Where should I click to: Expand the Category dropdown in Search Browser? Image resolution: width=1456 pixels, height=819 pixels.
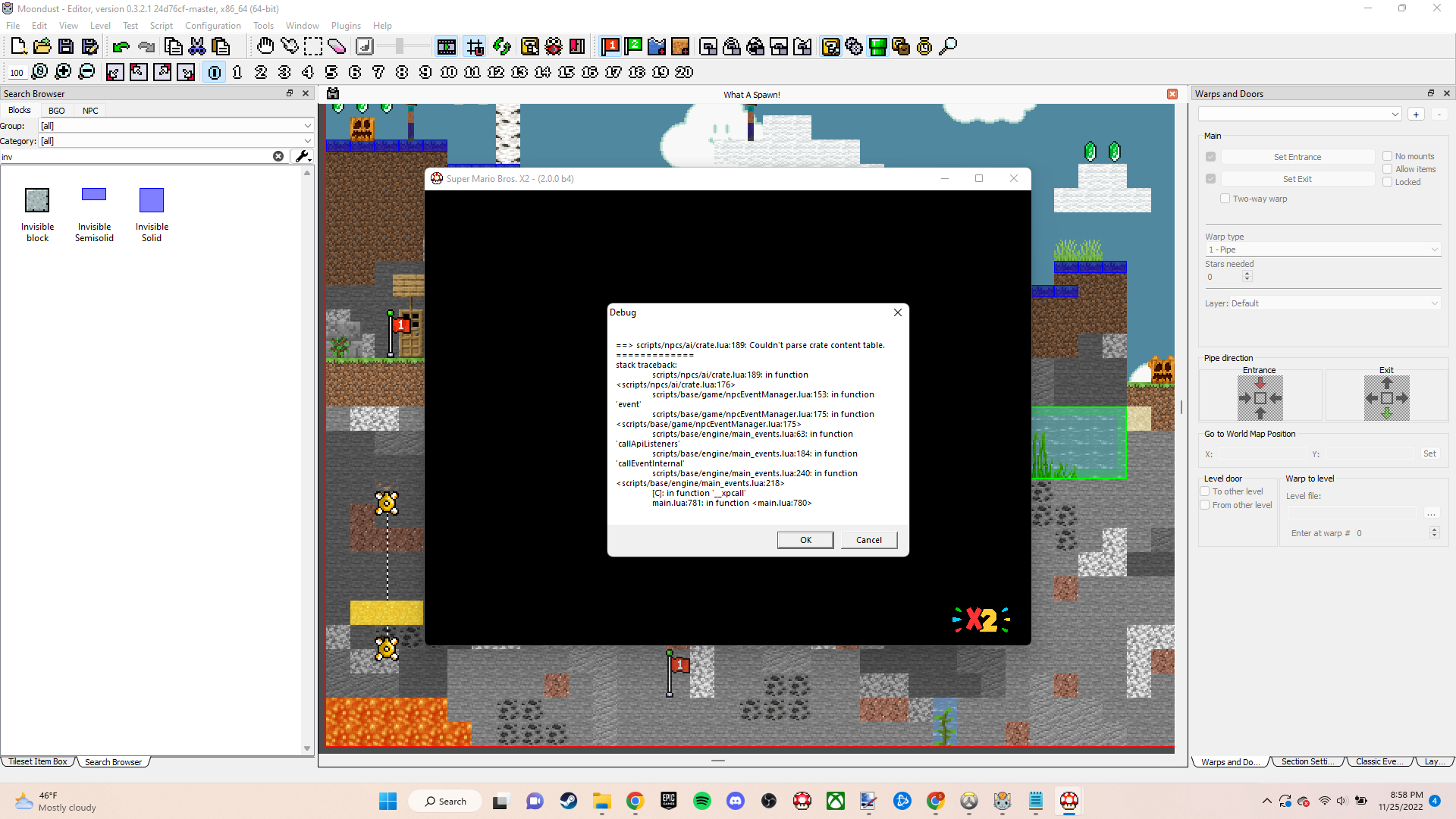[x=177, y=141]
